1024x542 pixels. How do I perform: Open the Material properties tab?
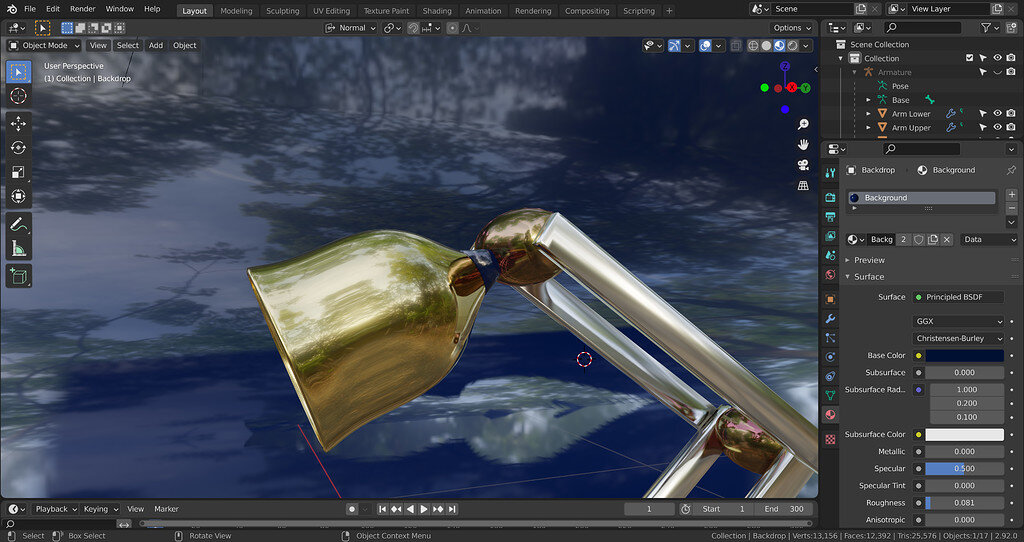[x=830, y=415]
